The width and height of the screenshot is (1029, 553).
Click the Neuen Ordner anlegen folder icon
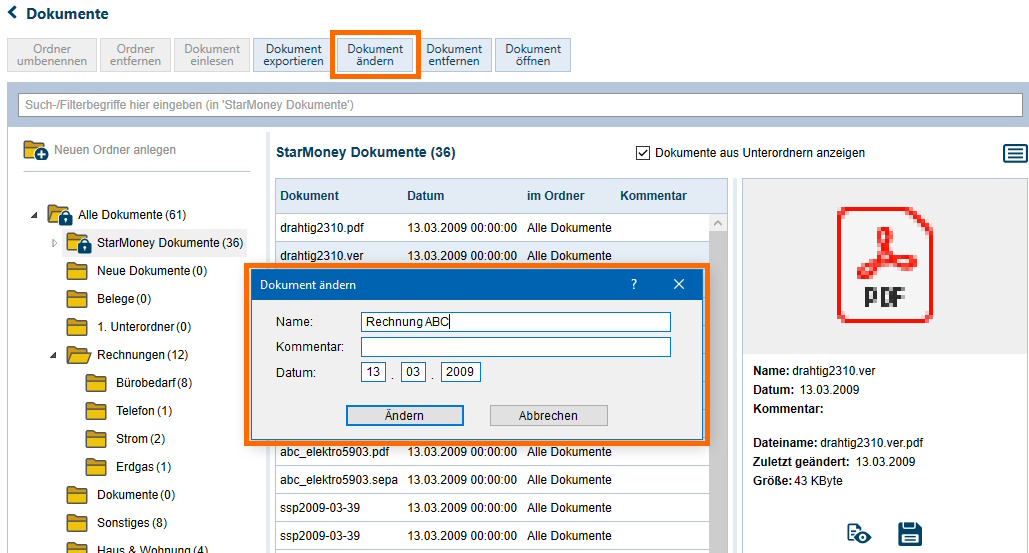pyautogui.click(x=35, y=150)
